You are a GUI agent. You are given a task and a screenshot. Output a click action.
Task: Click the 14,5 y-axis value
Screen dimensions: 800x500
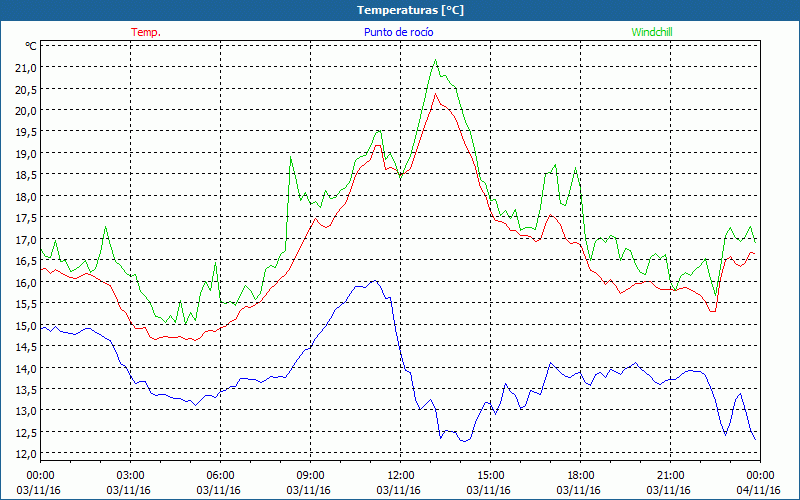click(x=27, y=346)
